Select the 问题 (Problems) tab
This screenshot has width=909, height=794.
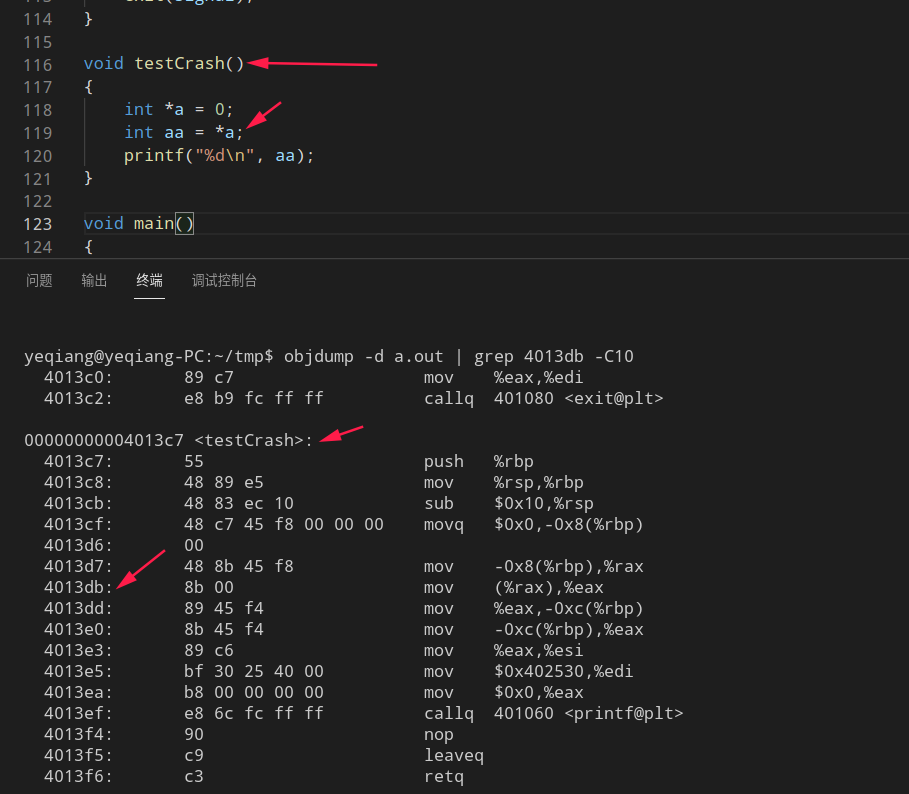point(39,280)
